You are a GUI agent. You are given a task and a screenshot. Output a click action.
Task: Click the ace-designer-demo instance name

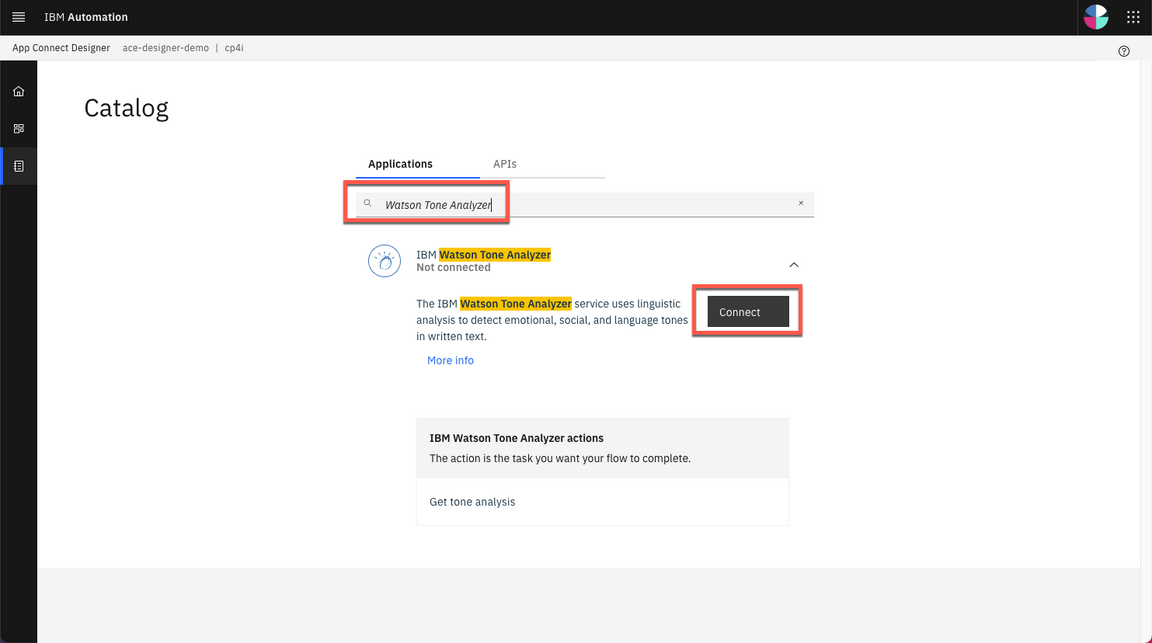pyautogui.click(x=165, y=48)
